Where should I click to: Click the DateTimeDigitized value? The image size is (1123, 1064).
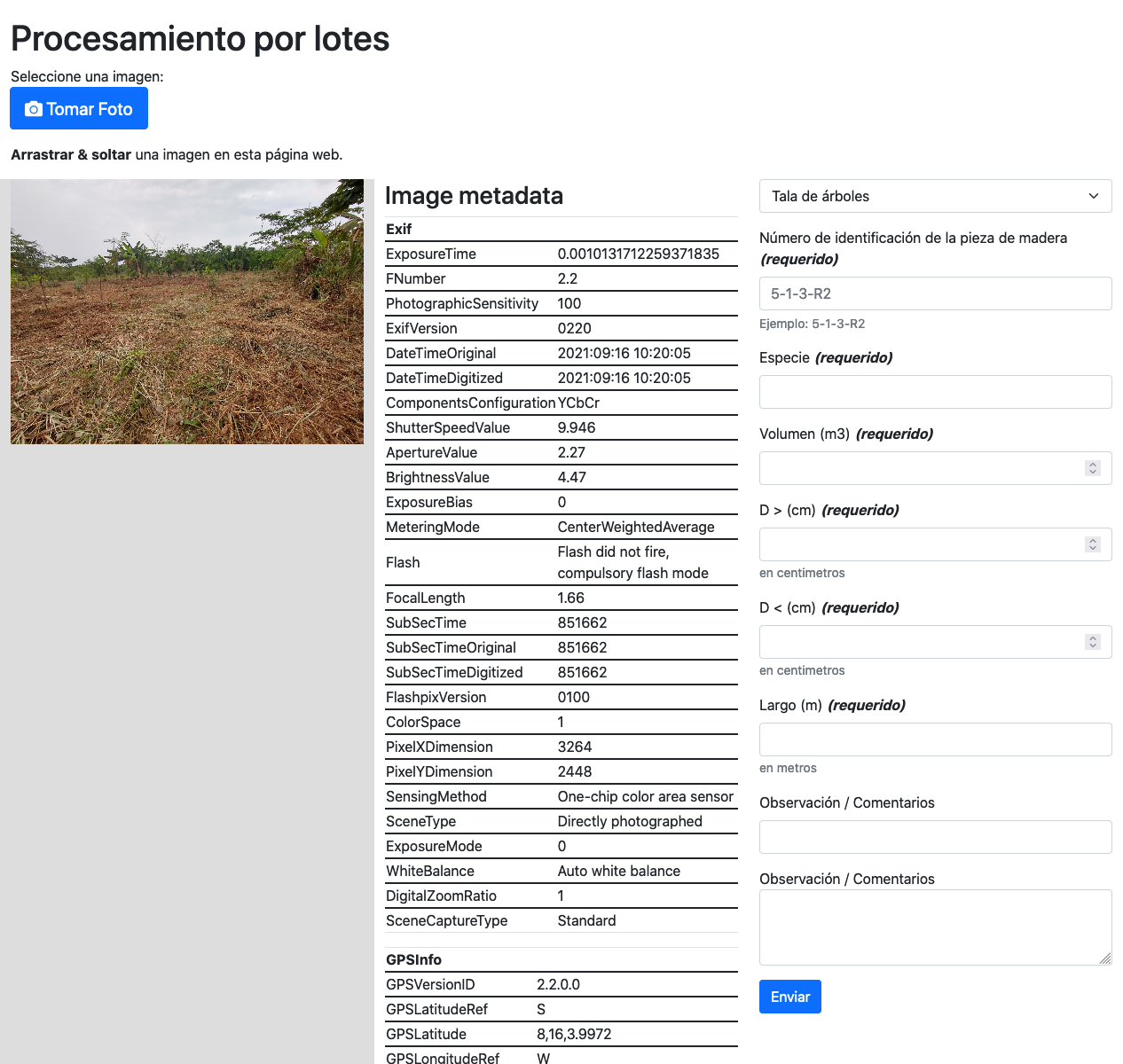(624, 378)
